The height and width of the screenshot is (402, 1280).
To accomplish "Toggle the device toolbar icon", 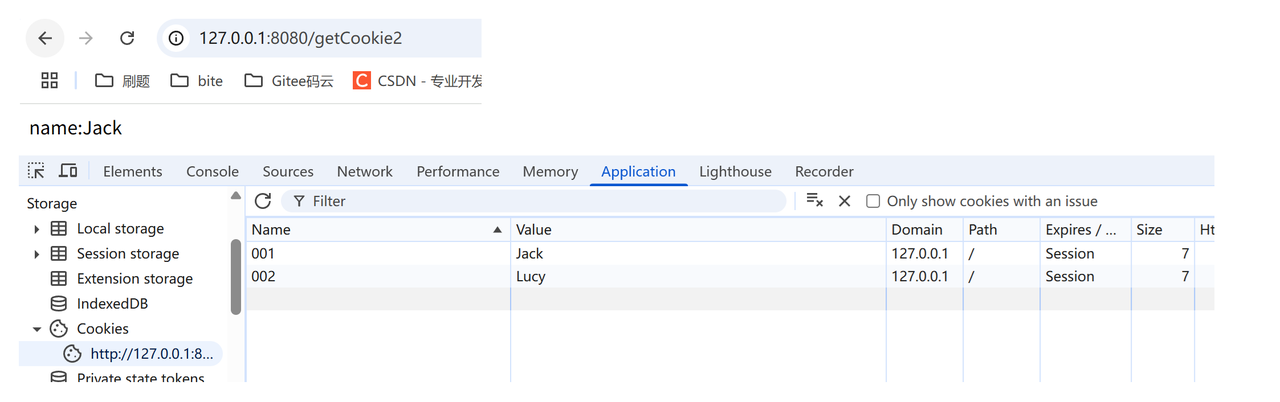I will 68,171.
